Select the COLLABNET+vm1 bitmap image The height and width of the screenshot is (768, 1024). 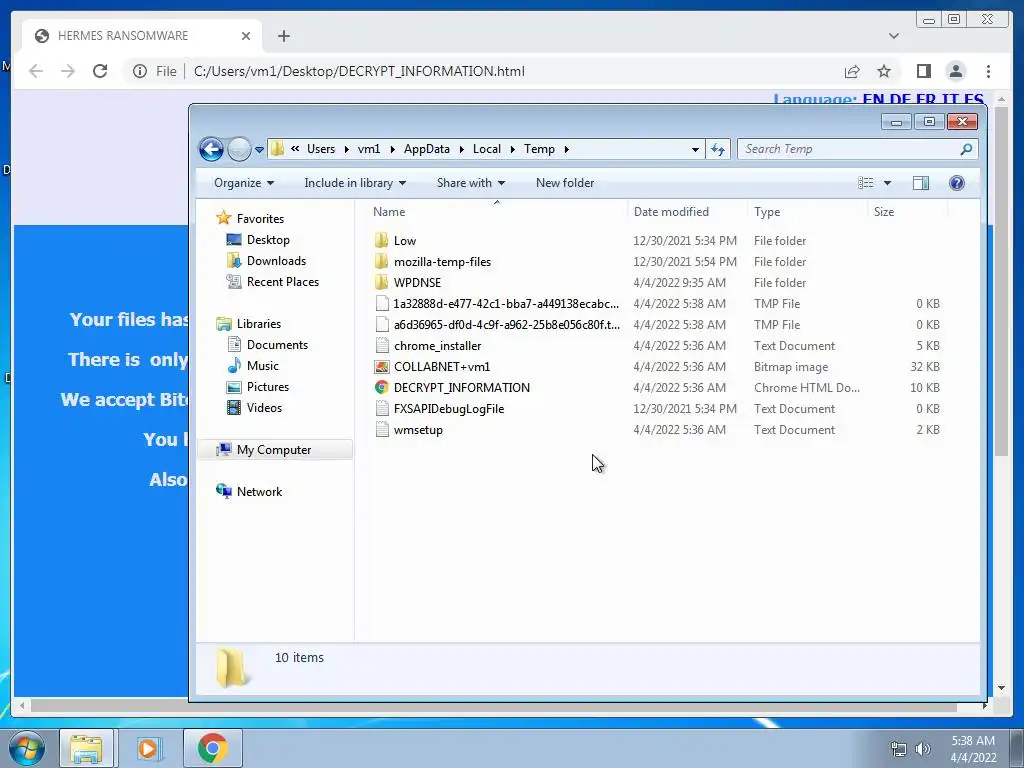coord(658,366)
